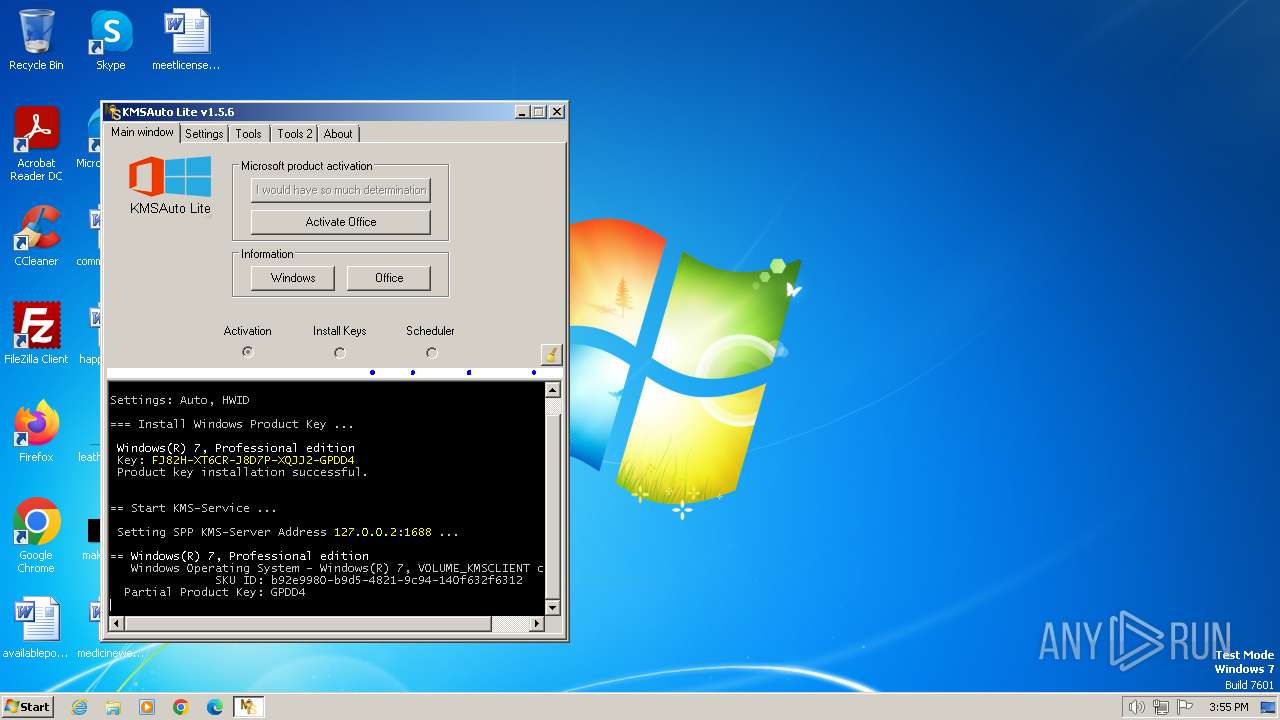Image resolution: width=1280 pixels, height=720 pixels.
Task: Open Google Chrome desktop shortcut
Action: coord(36,535)
